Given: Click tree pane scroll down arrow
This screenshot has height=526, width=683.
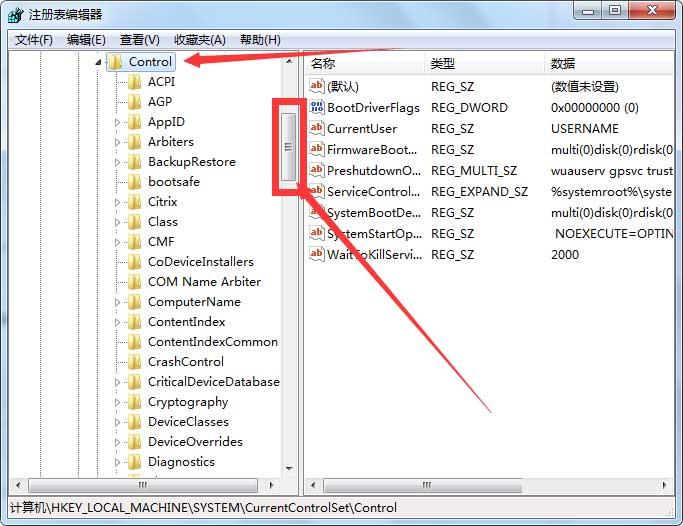Looking at the screenshot, I should coord(289,469).
